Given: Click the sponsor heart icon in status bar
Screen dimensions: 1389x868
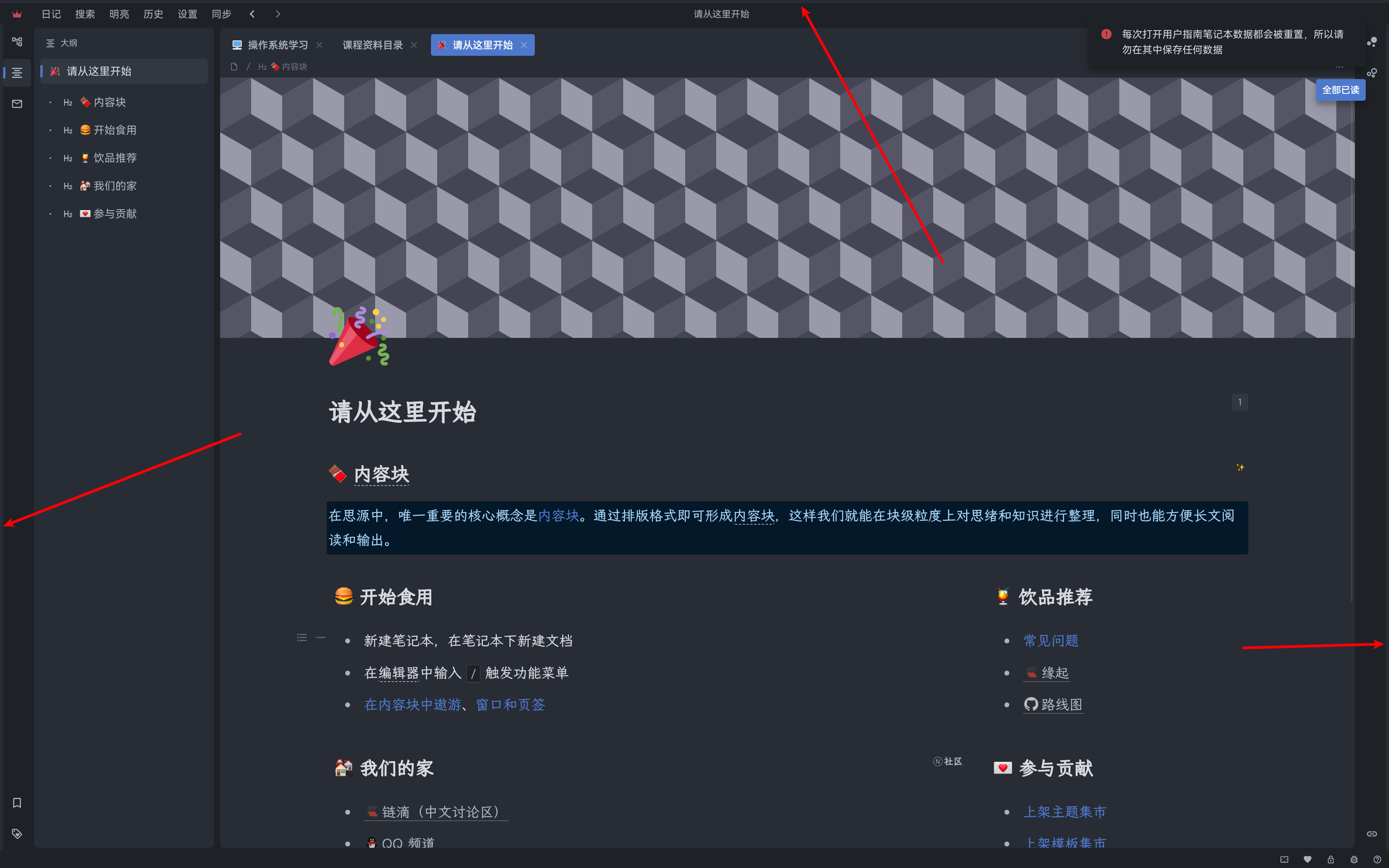Looking at the screenshot, I should point(1308,859).
